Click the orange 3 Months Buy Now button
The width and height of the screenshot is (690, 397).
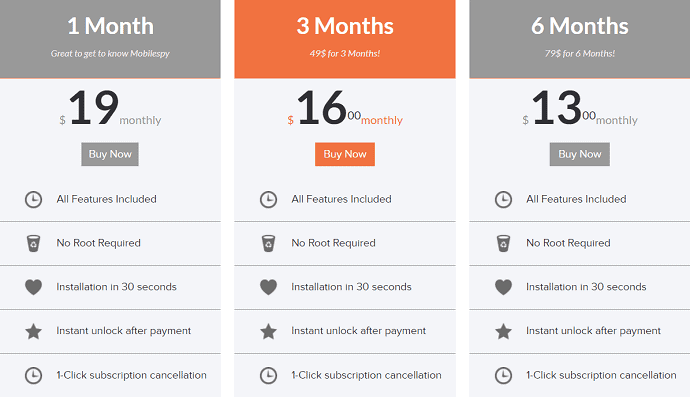pos(345,154)
